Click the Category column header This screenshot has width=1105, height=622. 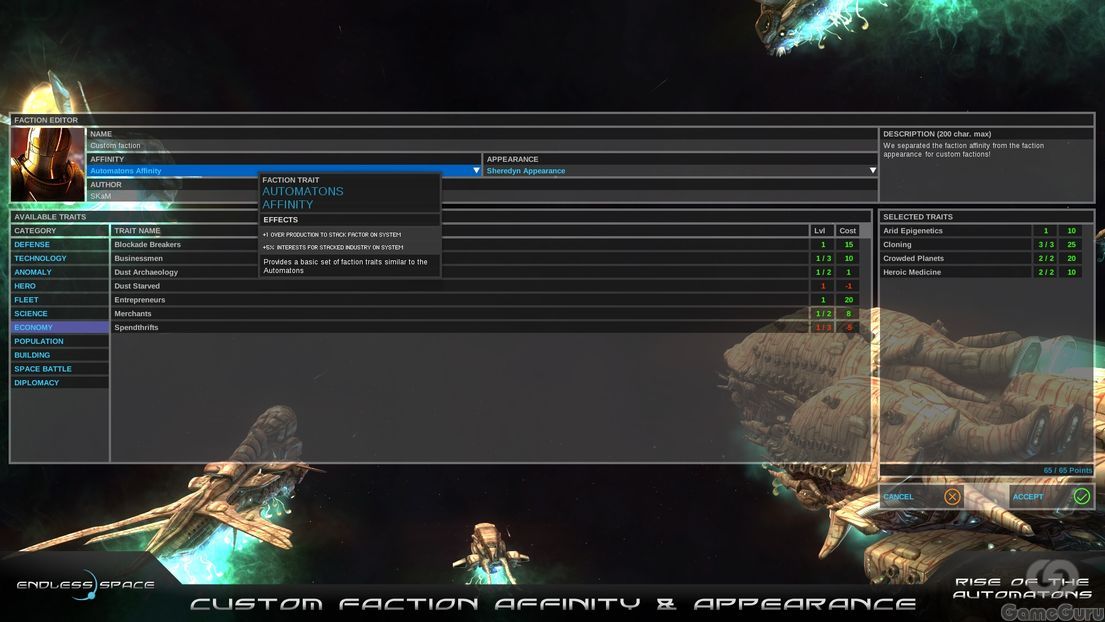point(60,230)
